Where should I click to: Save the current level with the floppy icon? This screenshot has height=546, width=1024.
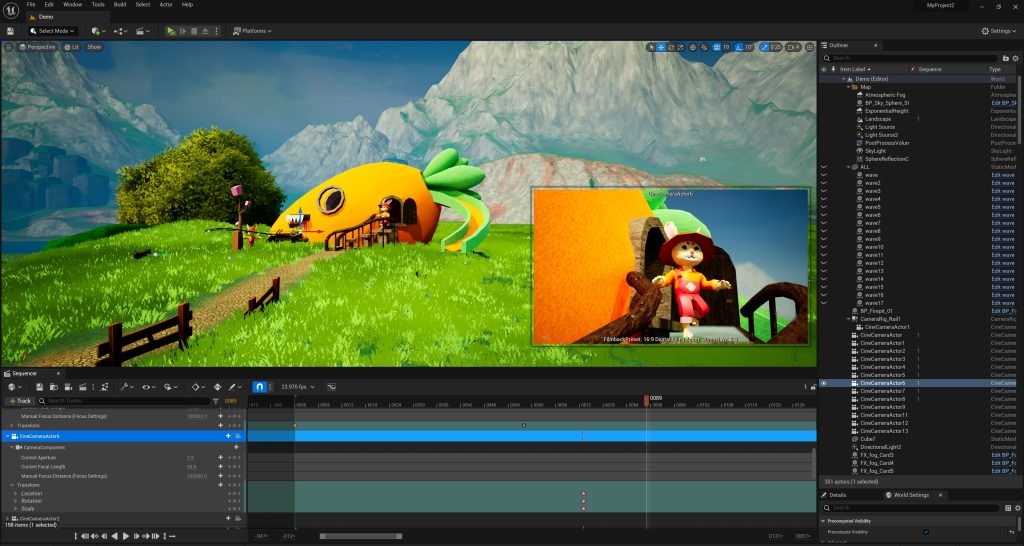(10, 31)
